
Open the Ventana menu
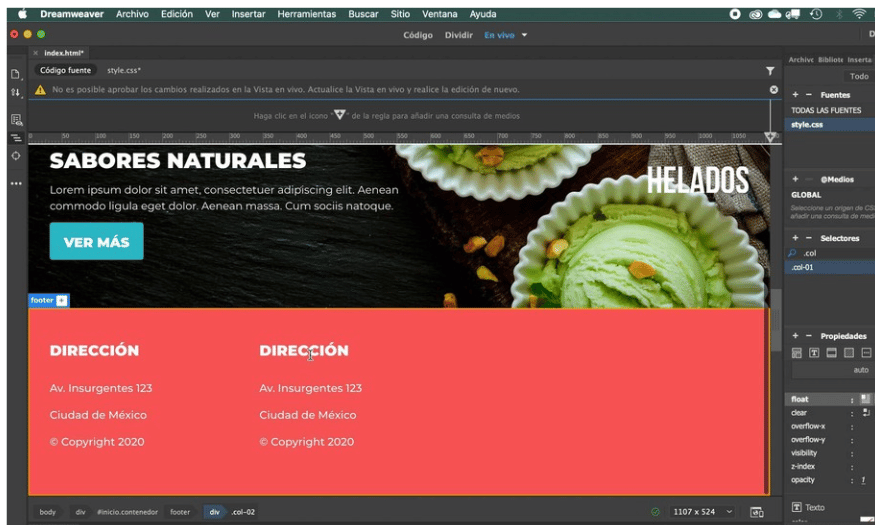pyautogui.click(x=440, y=15)
